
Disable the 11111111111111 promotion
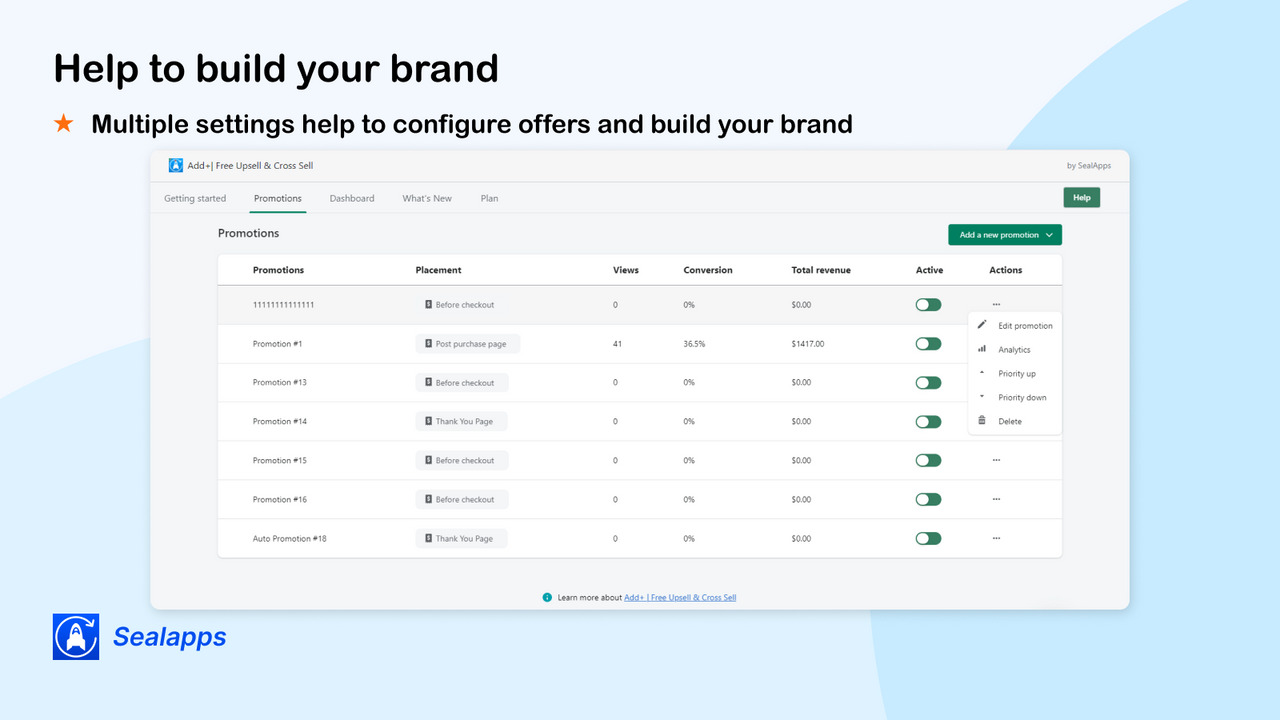[x=927, y=304]
